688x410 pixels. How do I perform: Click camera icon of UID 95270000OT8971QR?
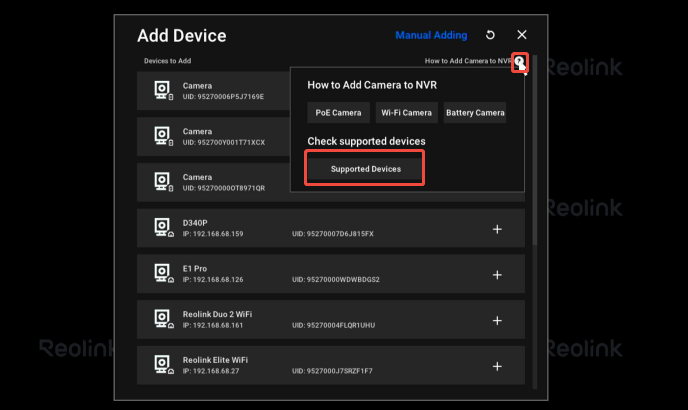tap(164, 182)
